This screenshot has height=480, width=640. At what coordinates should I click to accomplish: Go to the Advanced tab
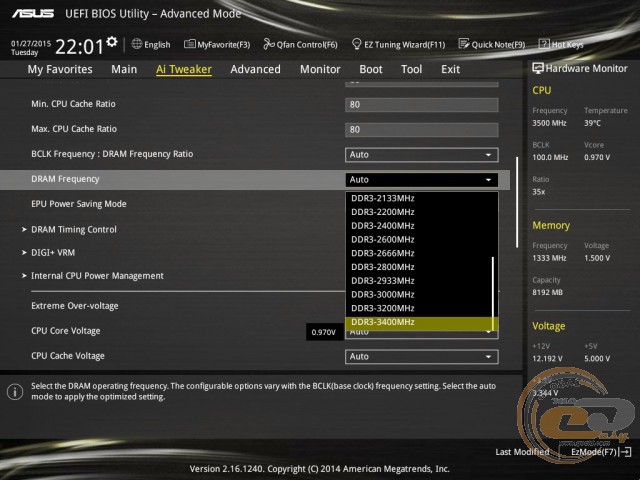click(256, 69)
